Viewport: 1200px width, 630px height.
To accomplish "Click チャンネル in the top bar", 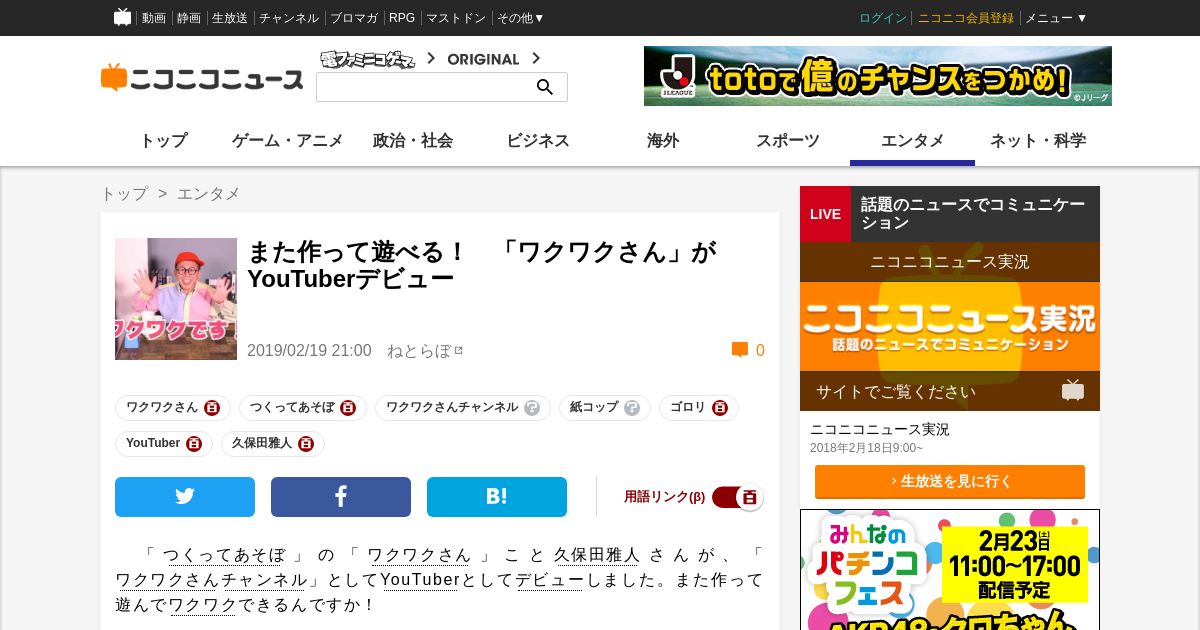I will click(x=289, y=18).
